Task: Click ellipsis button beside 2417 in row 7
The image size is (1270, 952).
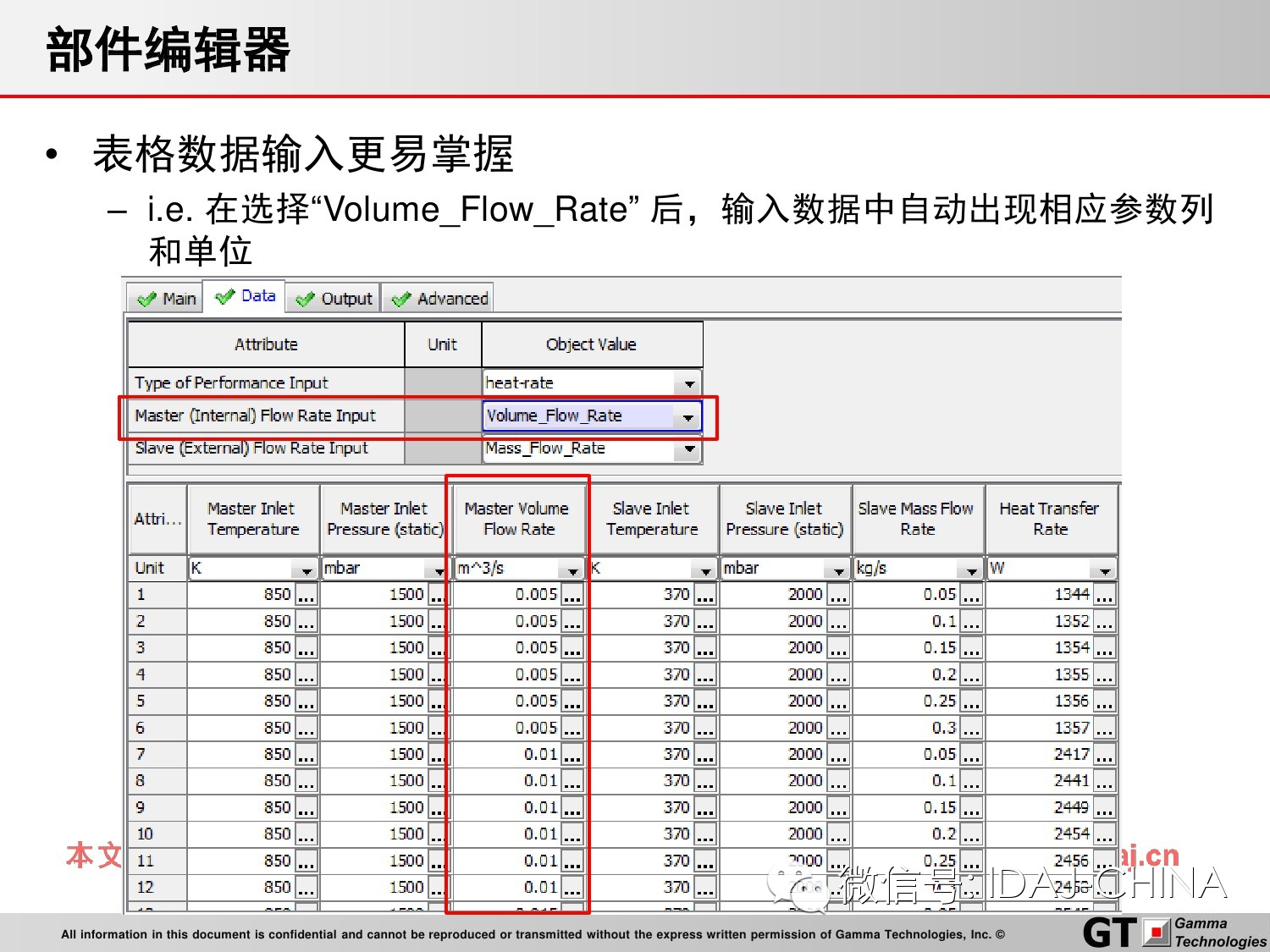Action: (x=1104, y=755)
